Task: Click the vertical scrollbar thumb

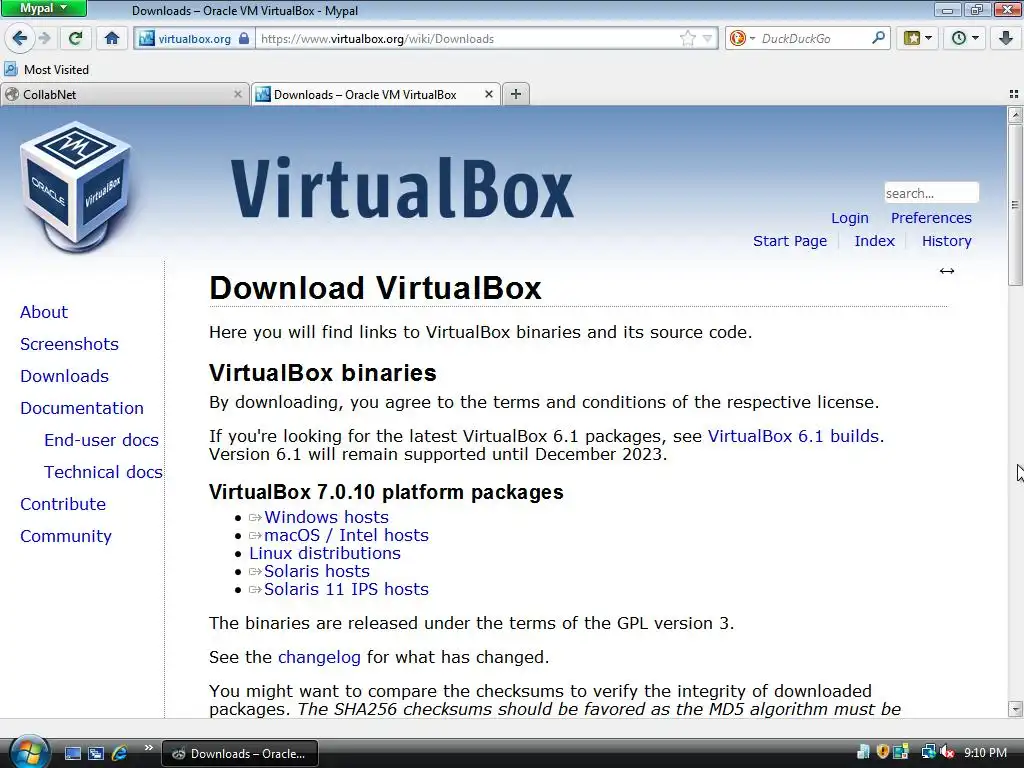Action: pyautogui.click(x=1015, y=204)
